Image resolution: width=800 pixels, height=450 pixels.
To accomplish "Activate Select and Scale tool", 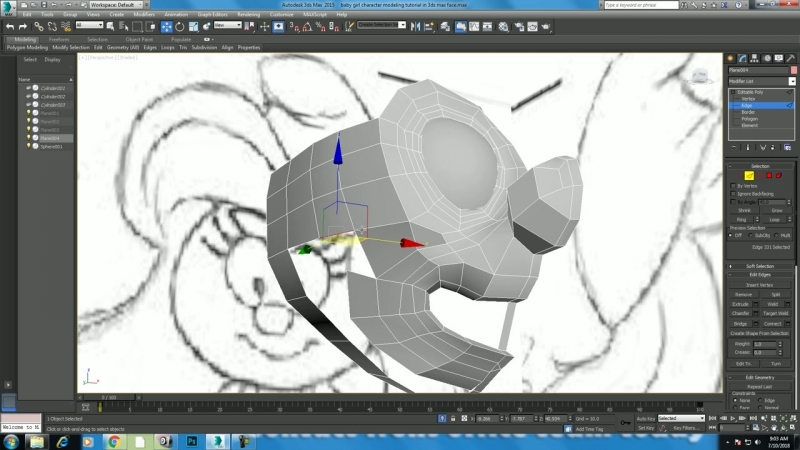I will tap(193, 27).
